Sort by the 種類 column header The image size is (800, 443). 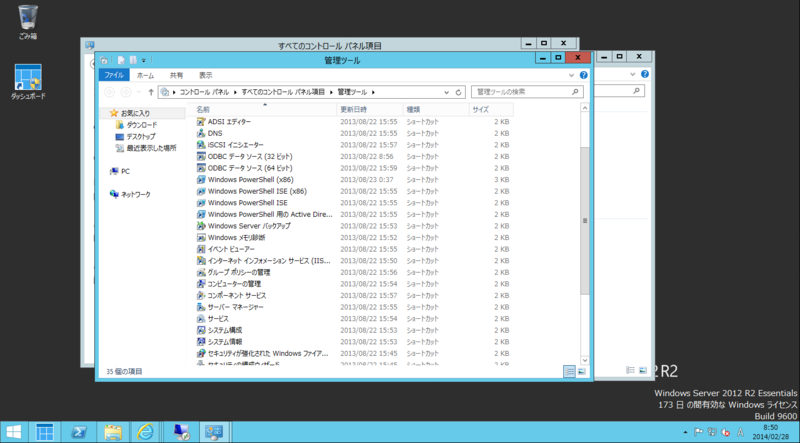point(436,109)
